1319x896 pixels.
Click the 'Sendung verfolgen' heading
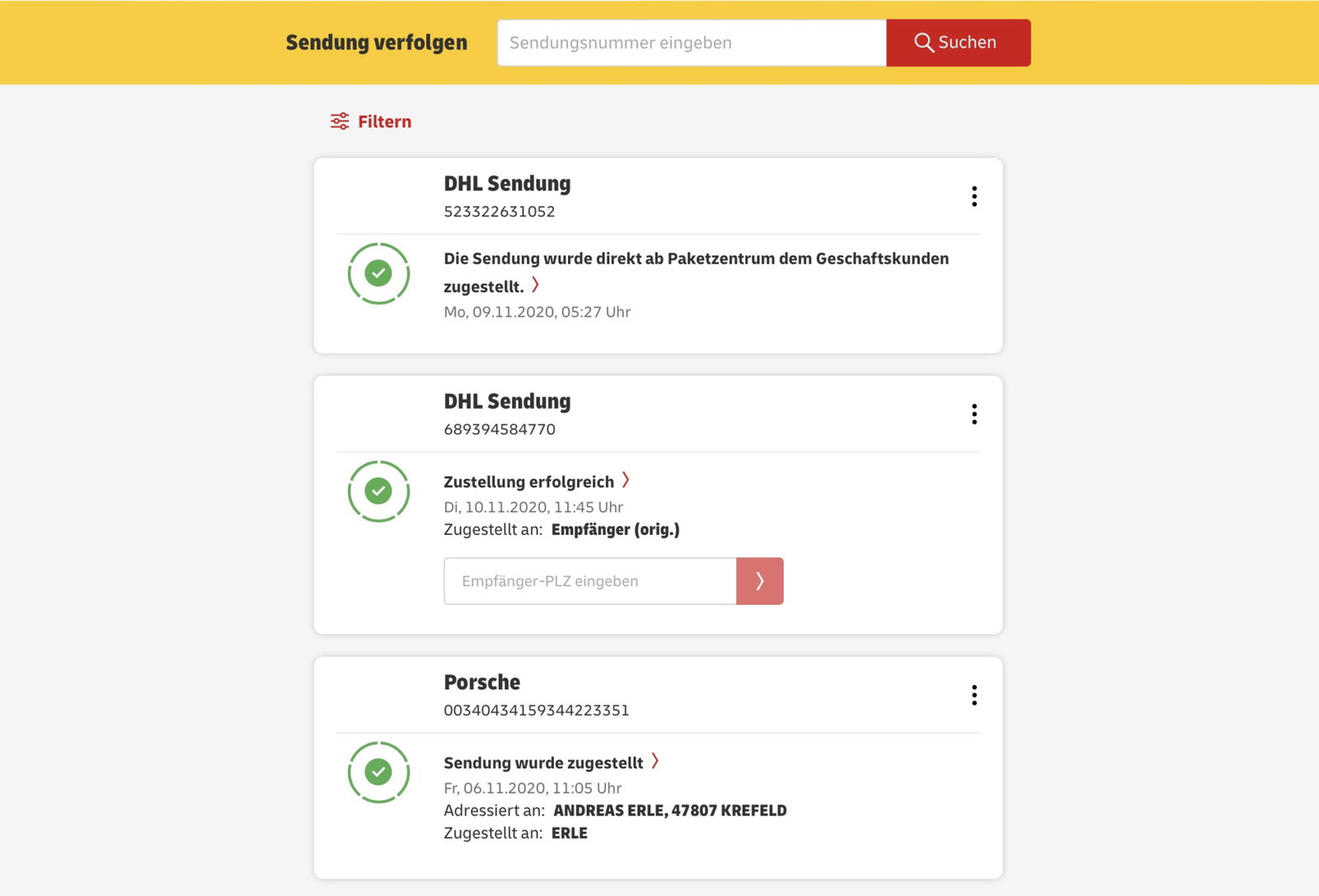point(377,43)
